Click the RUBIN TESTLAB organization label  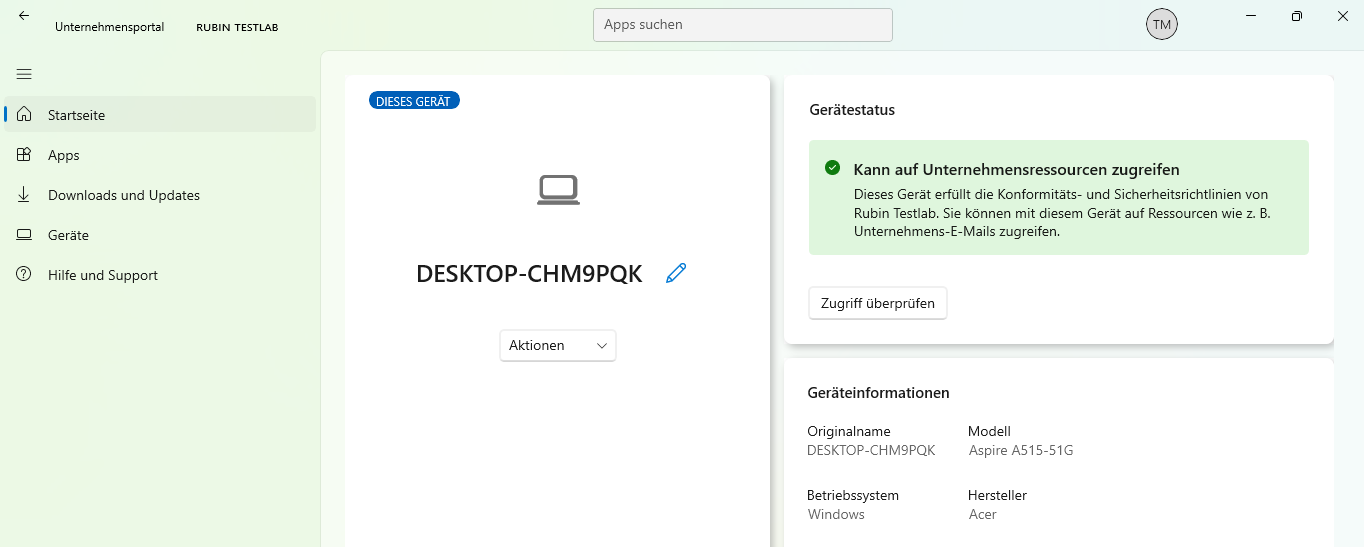point(237,27)
